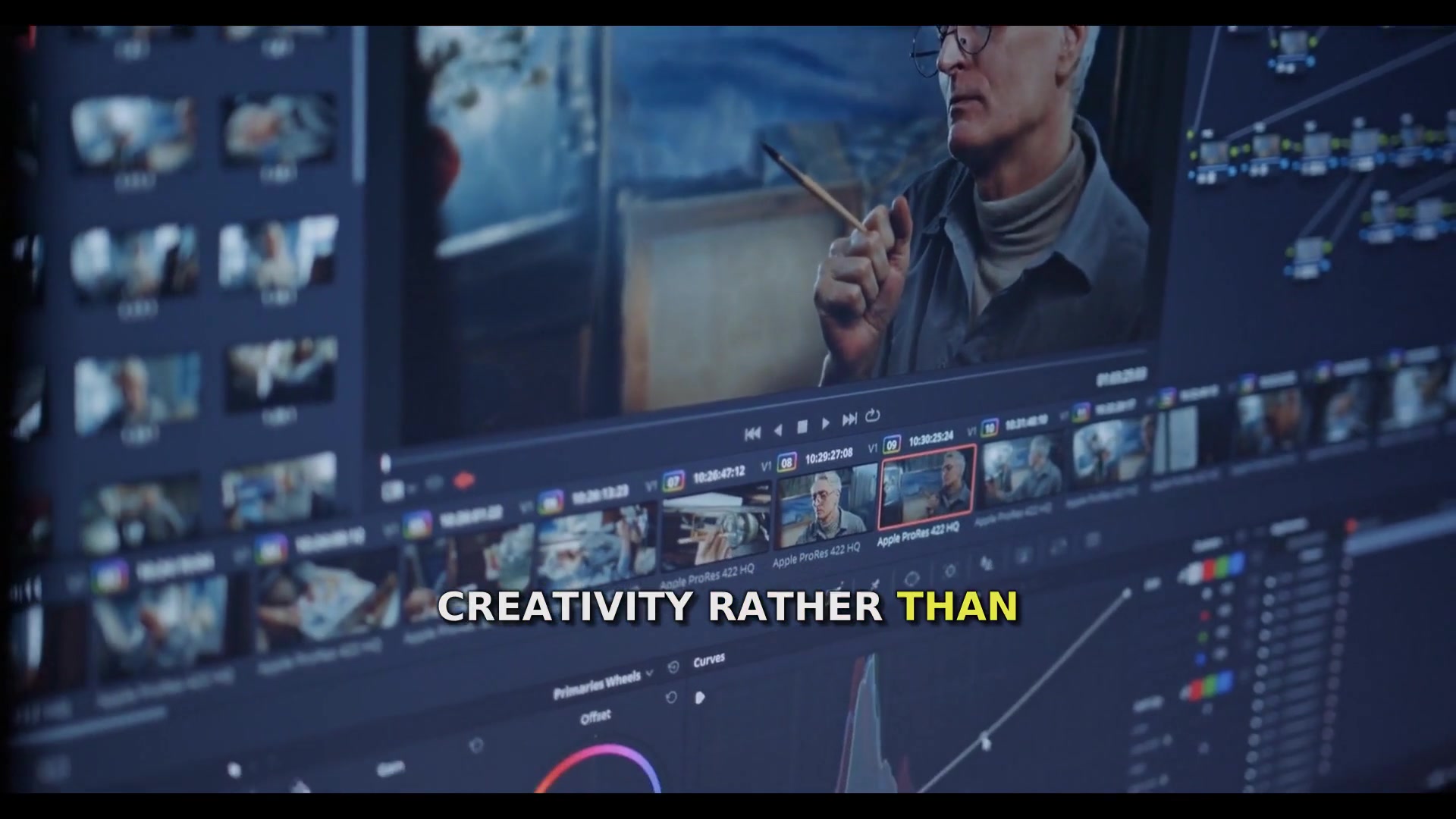Open the Power Window circle palette icon

click(912, 578)
